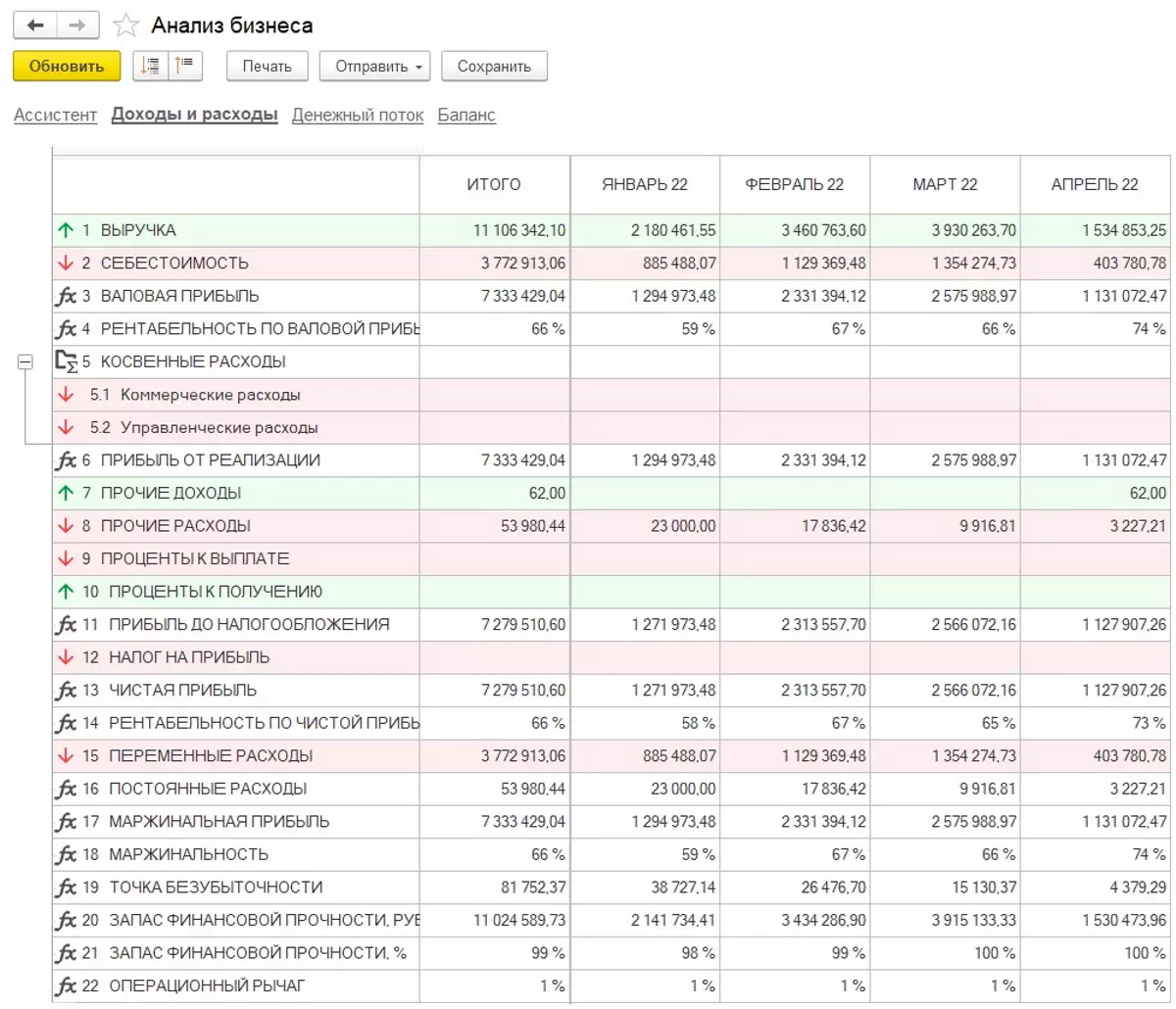
Task: Click the fx icon beside Точка безубыточности
Action: (x=67, y=888)
